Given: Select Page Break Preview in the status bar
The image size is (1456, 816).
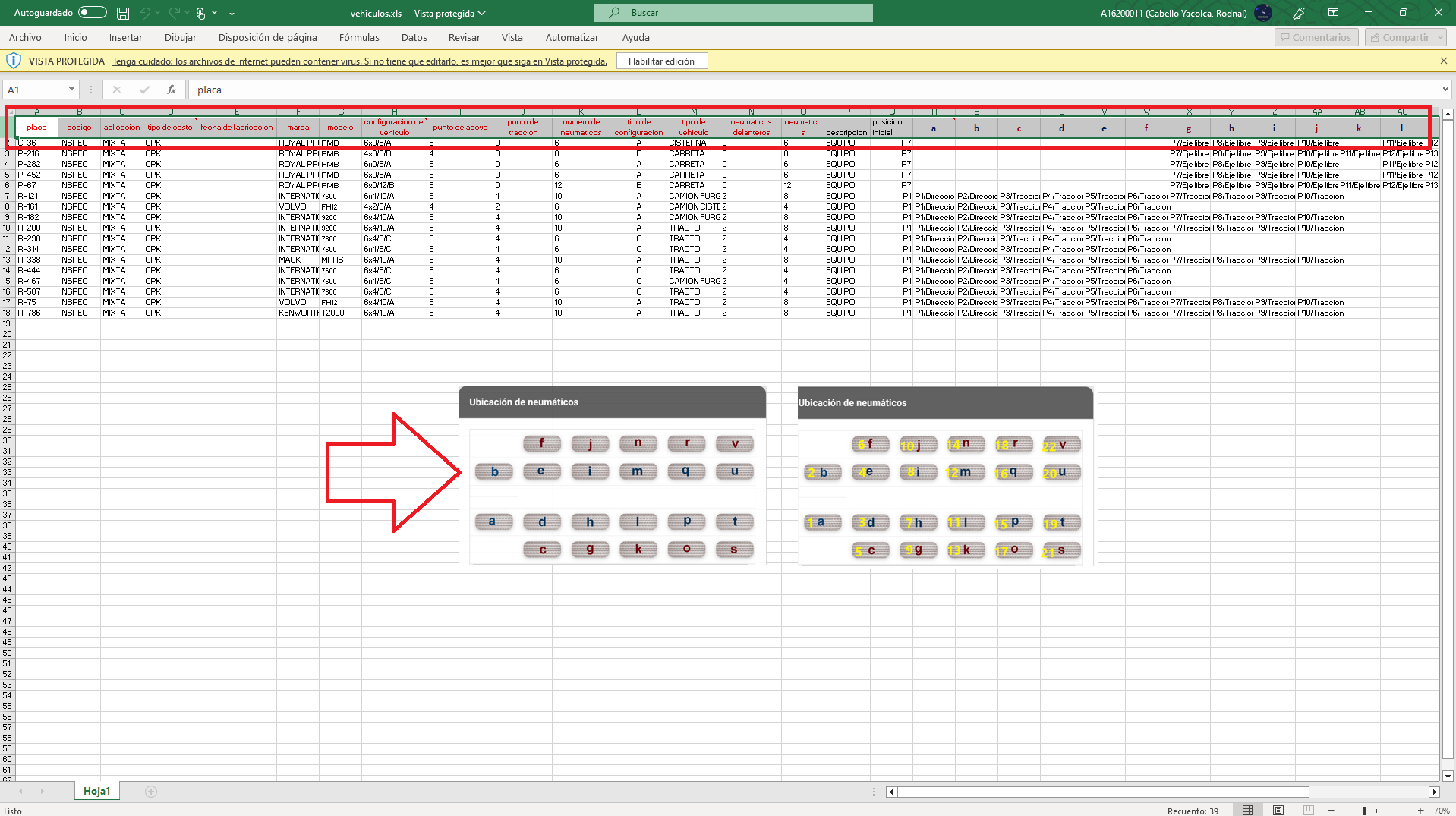Looking at the screenshot, I should tap(1308, 810).
